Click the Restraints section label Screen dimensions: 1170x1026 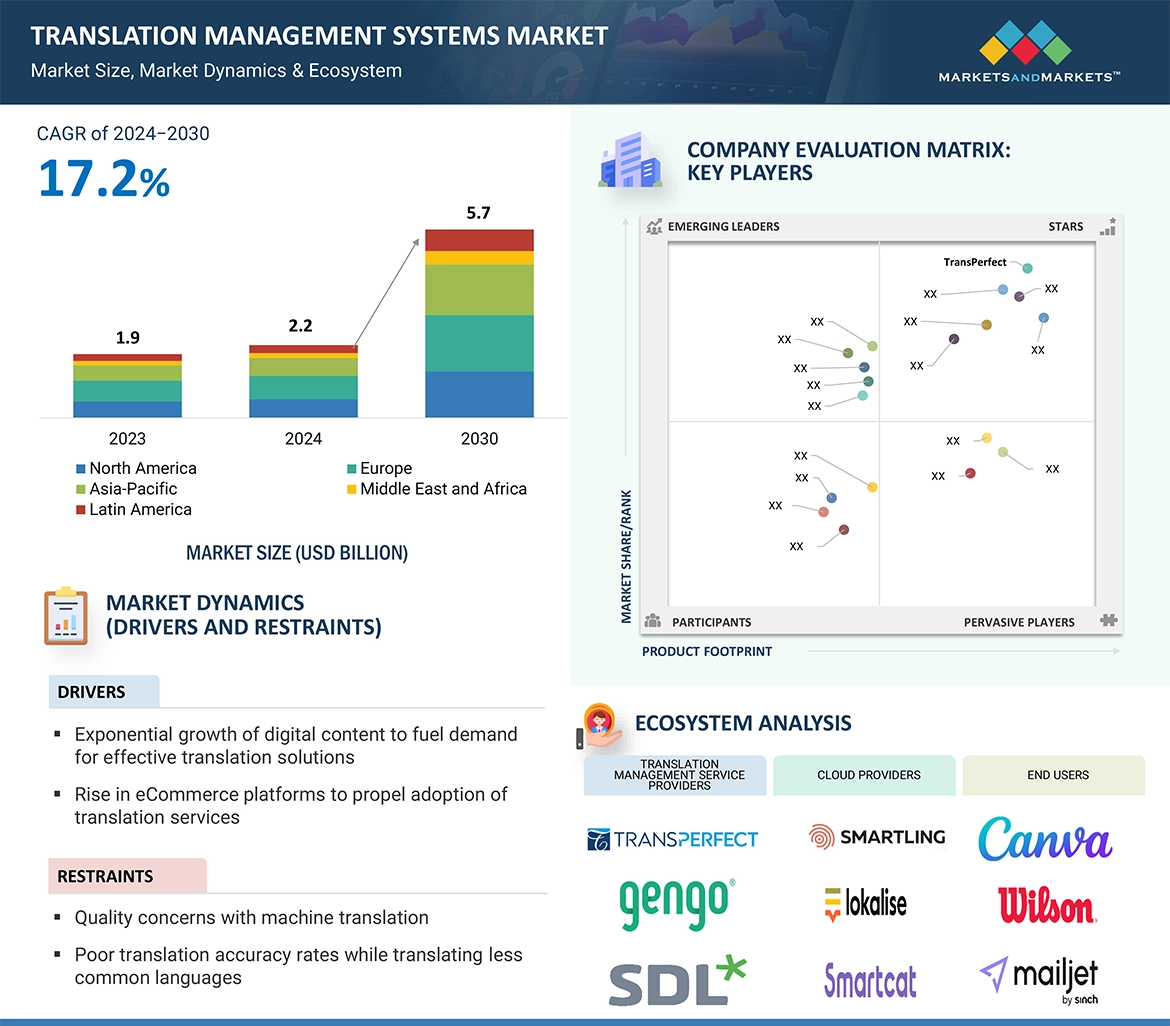pyautogui.click(x=105, y=876)
